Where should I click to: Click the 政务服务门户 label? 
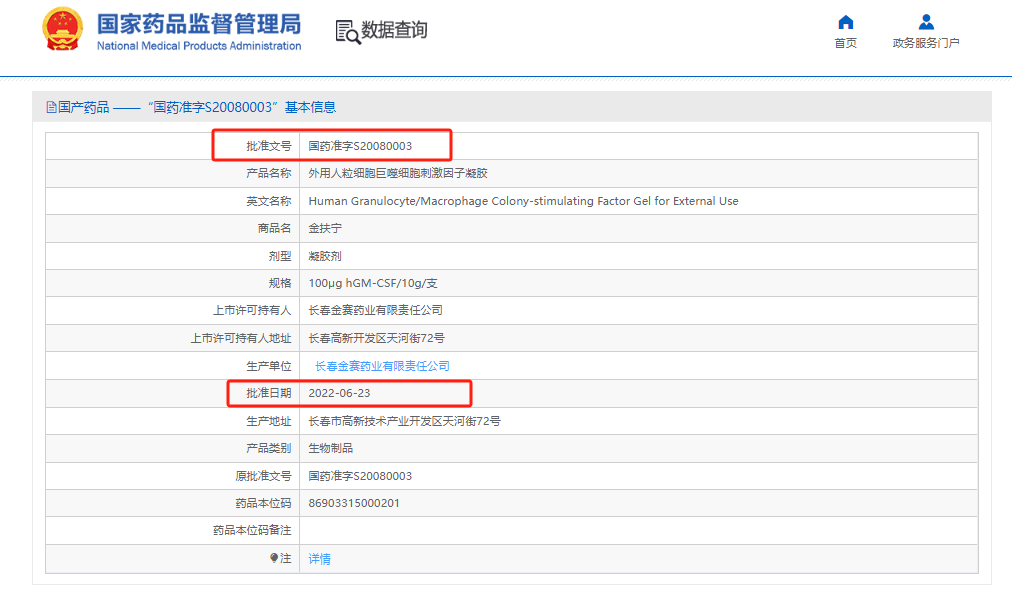[x=926, y=43]
